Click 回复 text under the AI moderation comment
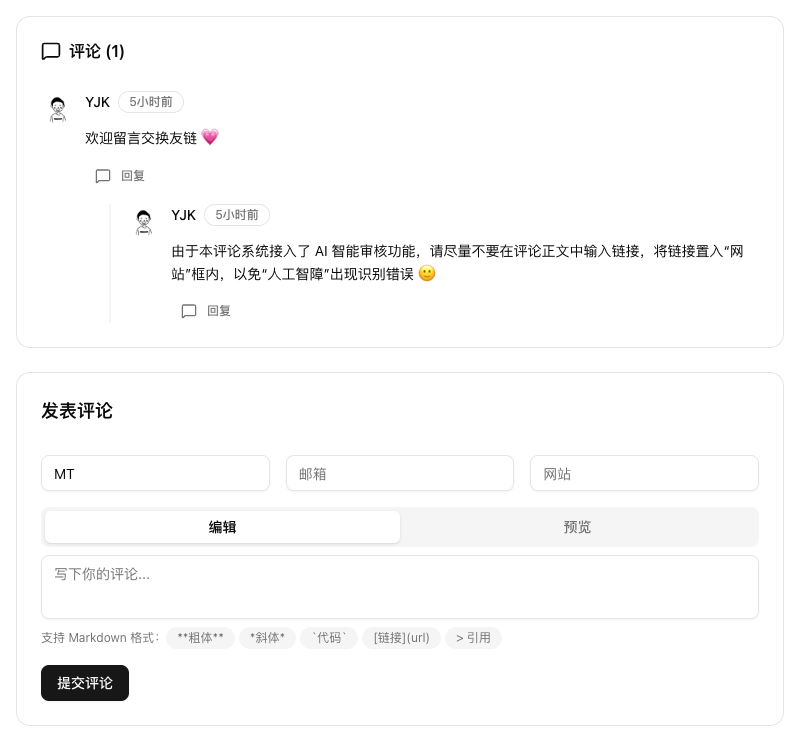The image size is (802, 748). (219, 311)
